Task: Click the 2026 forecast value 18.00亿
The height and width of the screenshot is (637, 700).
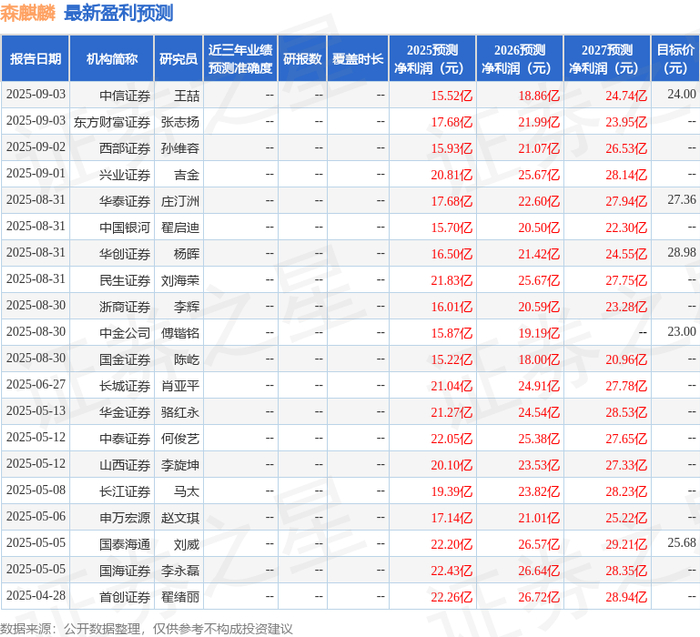Action: (539, 359)
